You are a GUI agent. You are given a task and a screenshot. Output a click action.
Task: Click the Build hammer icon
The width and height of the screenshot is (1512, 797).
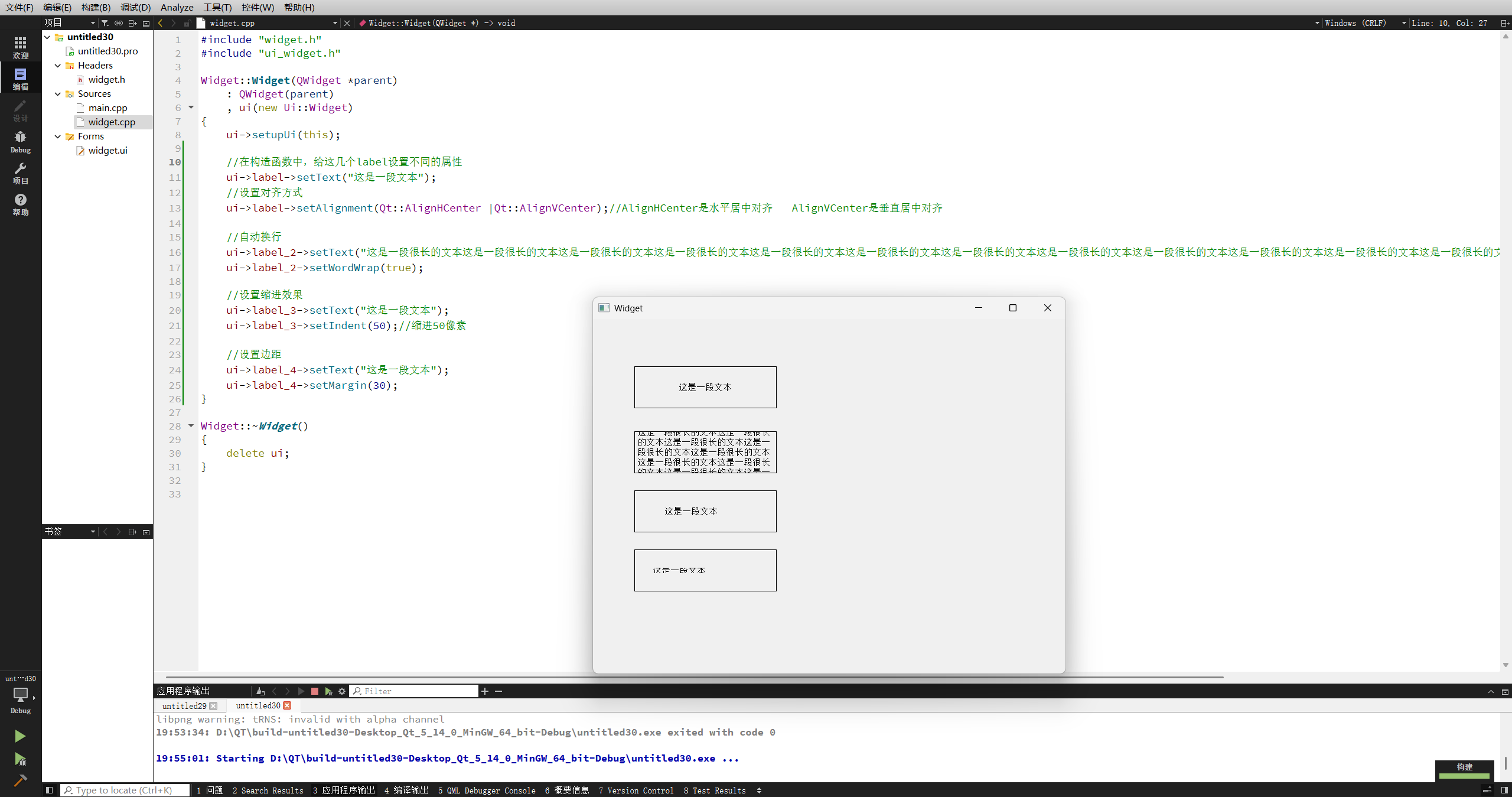pos(19,780)
